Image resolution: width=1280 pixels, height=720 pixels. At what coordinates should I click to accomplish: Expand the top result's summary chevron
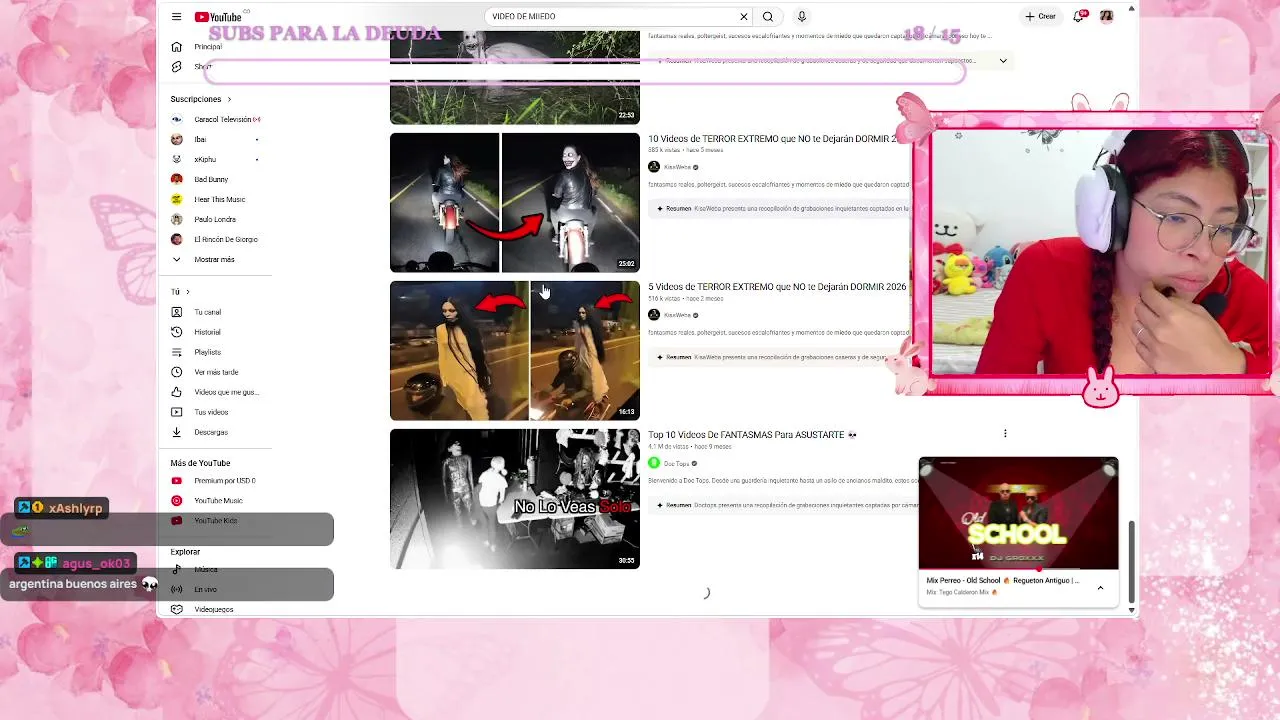(1003, 61)
